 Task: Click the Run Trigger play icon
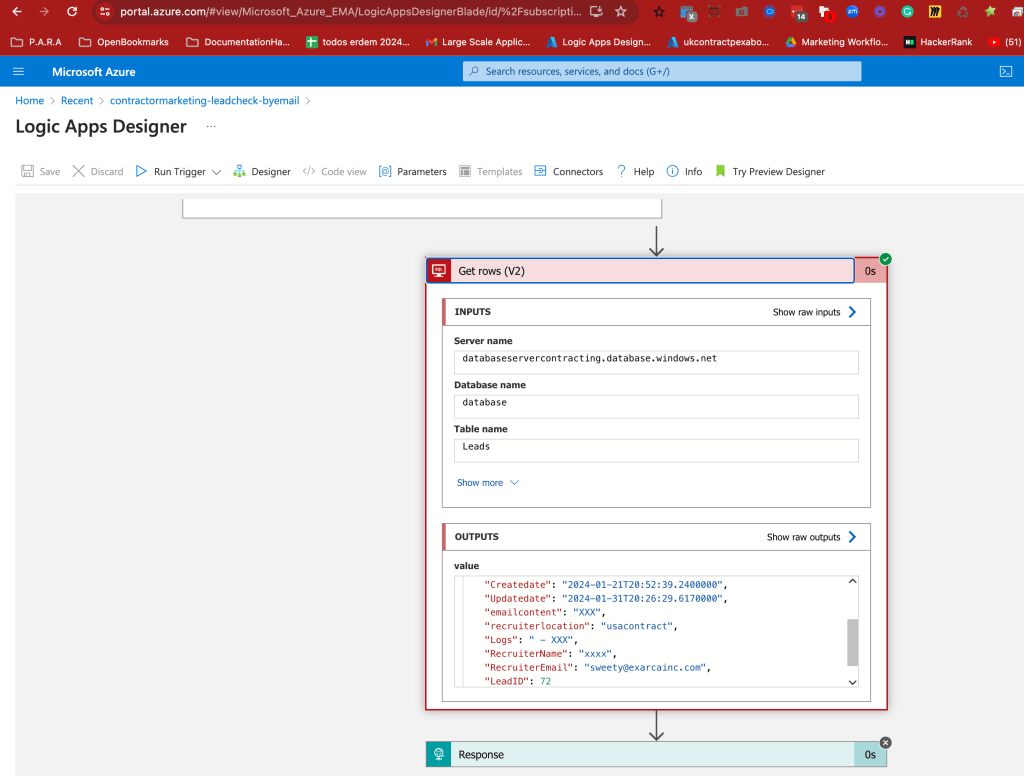(141, 171)
